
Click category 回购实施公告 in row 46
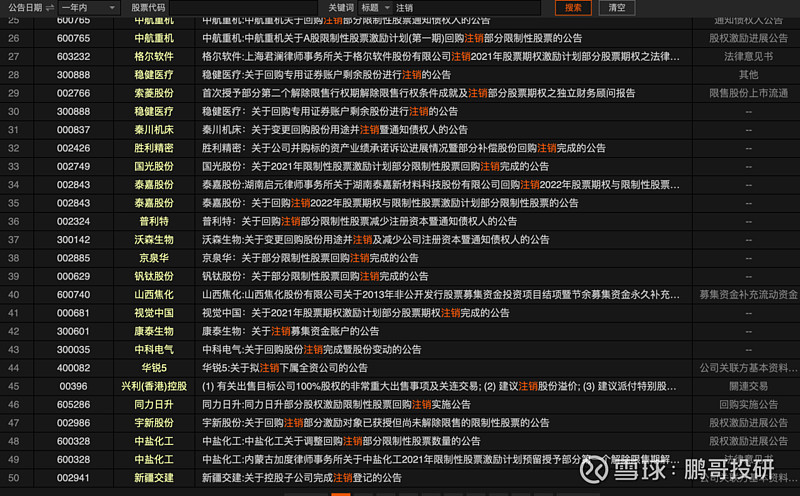tap(748, 405)
